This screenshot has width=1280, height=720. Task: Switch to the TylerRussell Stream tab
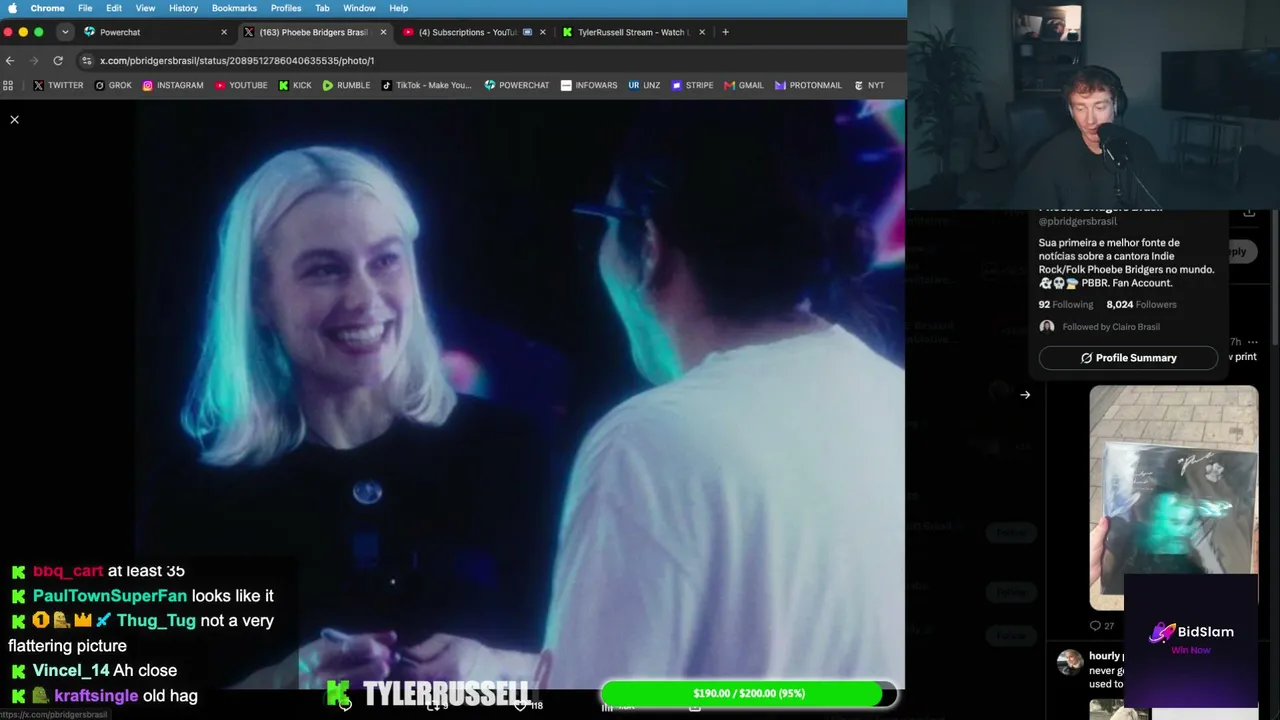tap(633, 32)
